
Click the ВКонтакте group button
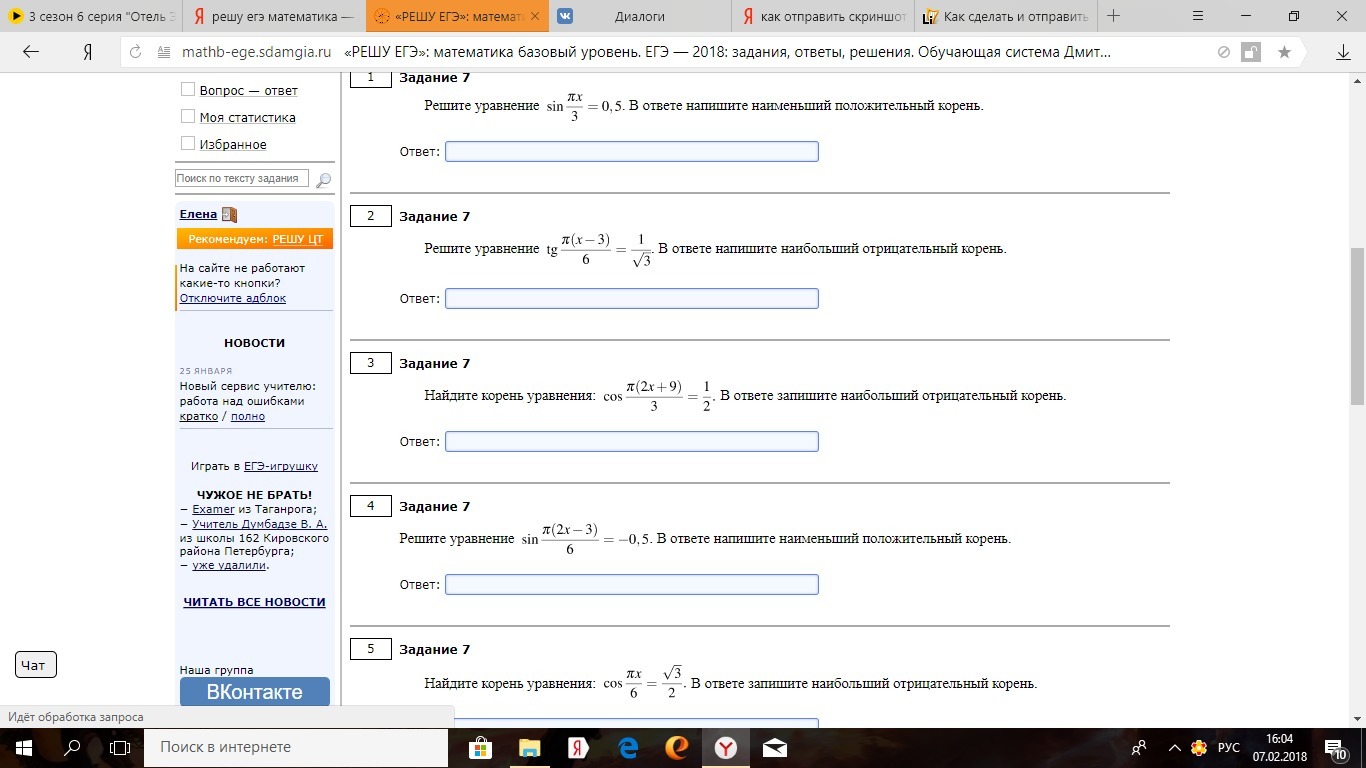pyautogui.click(x=255, y=692)
